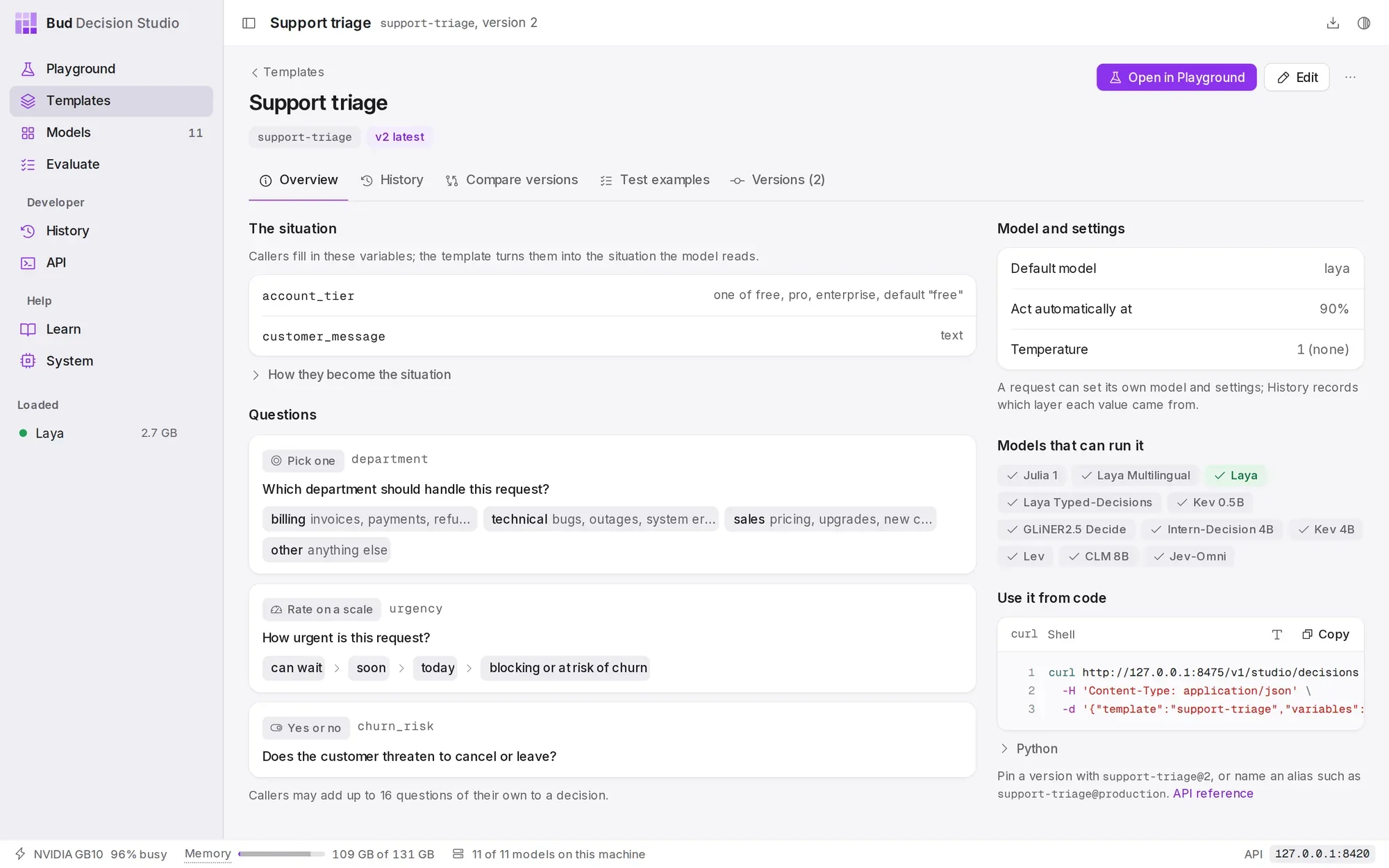Select the Jev-Omni model chip

pos(1190,557)
